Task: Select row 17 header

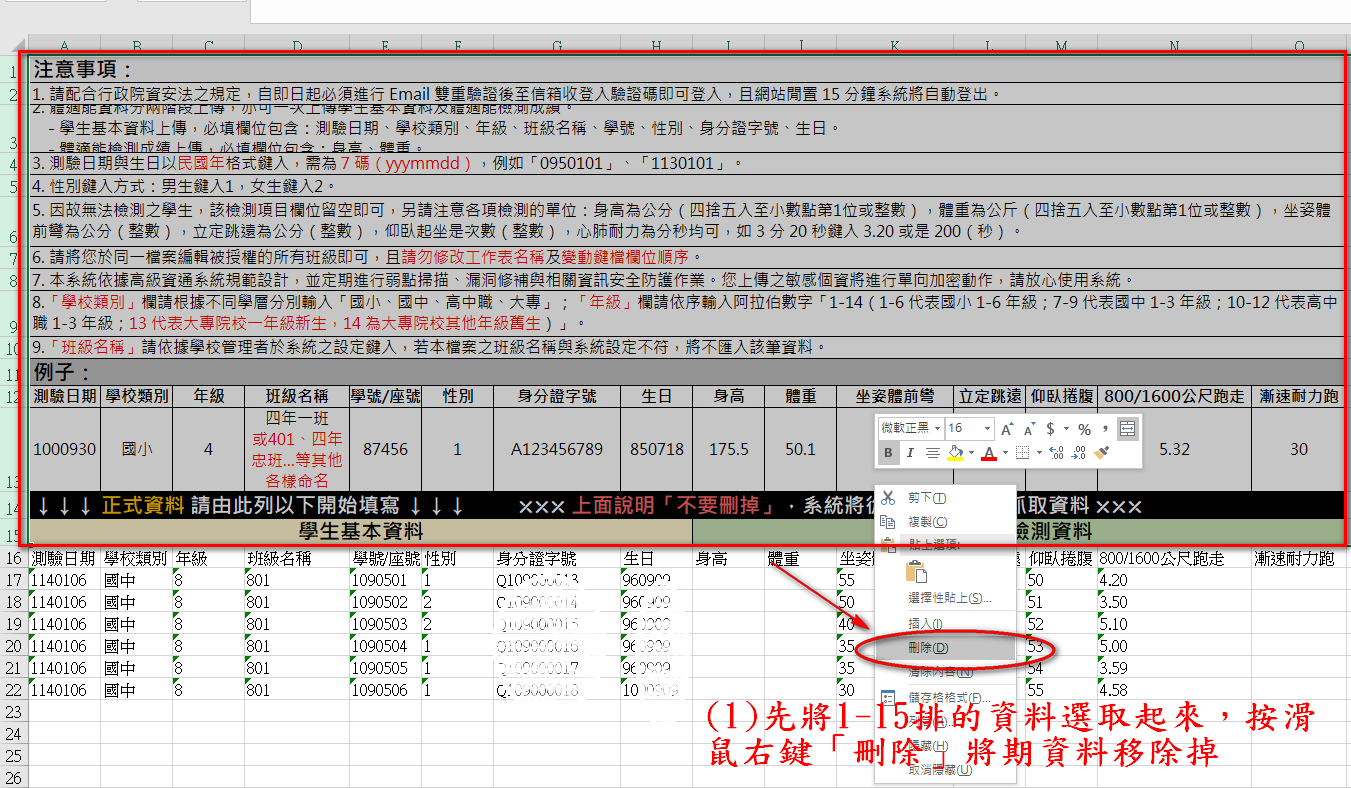Action: click(14, 580)
